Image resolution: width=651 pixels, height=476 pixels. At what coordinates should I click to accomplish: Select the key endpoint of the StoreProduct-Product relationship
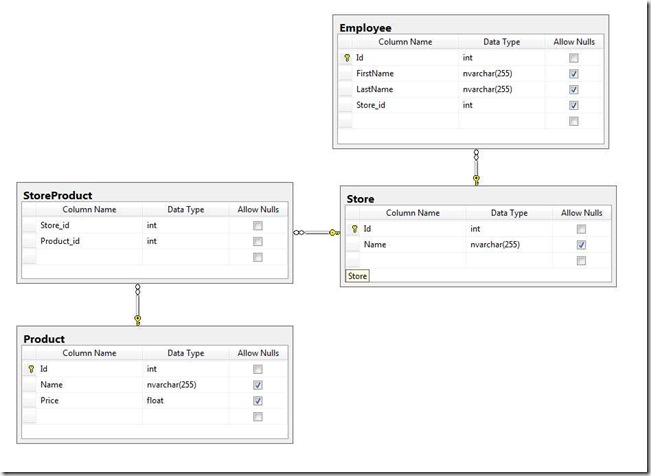[x=138, y=320]
